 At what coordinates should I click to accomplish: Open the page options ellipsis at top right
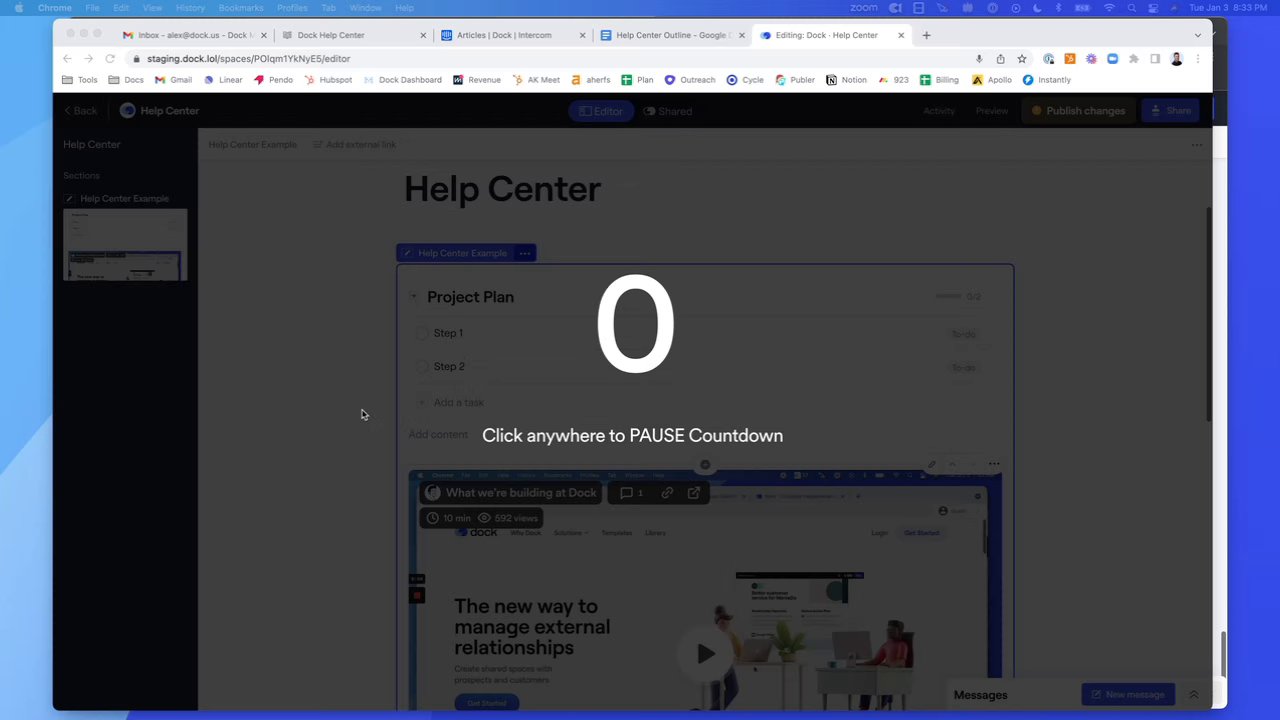[1196, 145]
